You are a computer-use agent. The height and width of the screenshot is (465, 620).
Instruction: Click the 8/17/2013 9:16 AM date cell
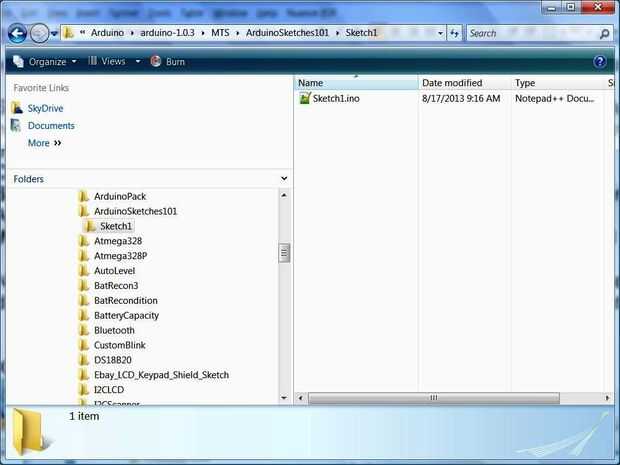(461, 98)
